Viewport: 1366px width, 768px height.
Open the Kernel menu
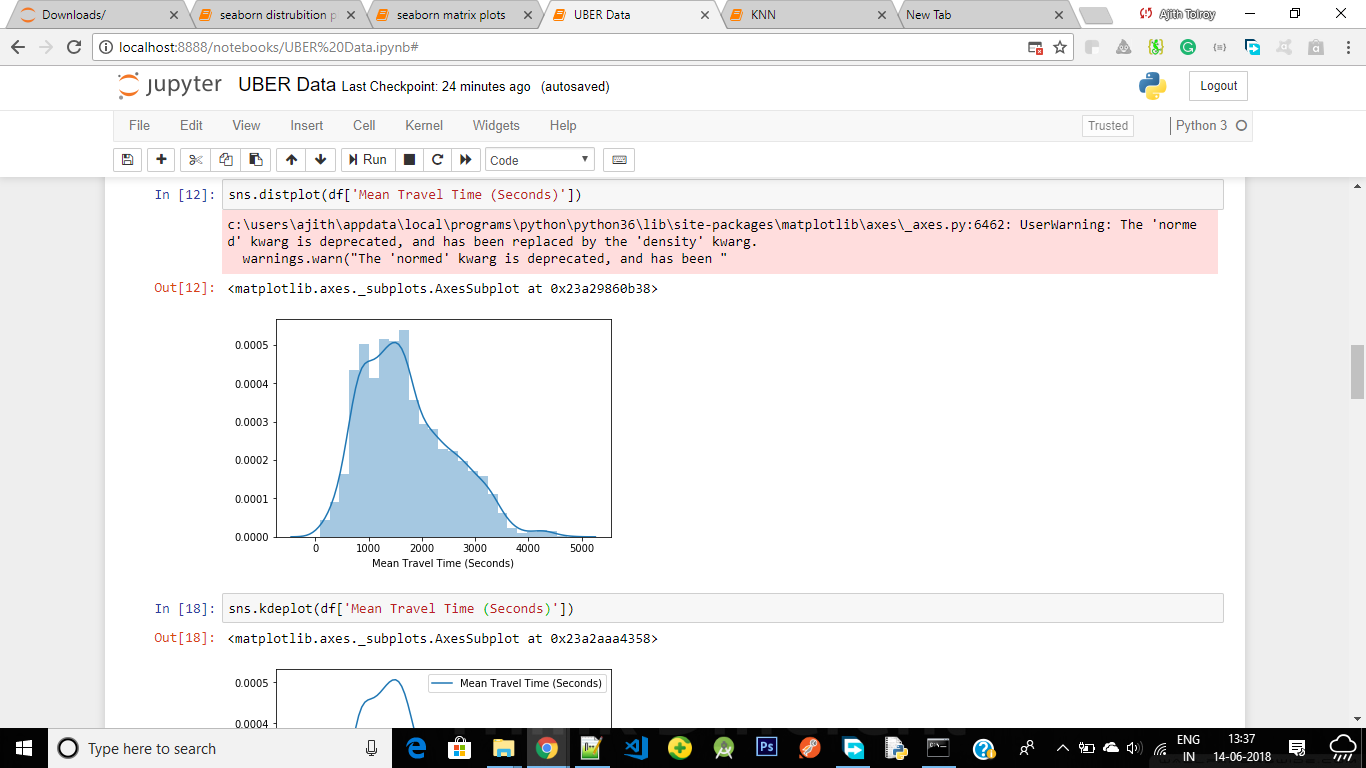click(423, 125)
